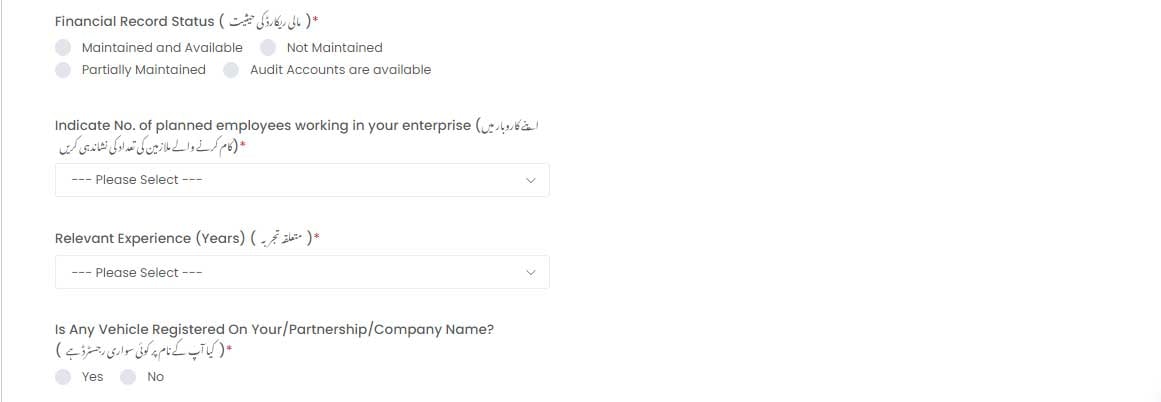The image size is (1161, 402).
Task: Click the No label text
Action: [x=155, y=377]
